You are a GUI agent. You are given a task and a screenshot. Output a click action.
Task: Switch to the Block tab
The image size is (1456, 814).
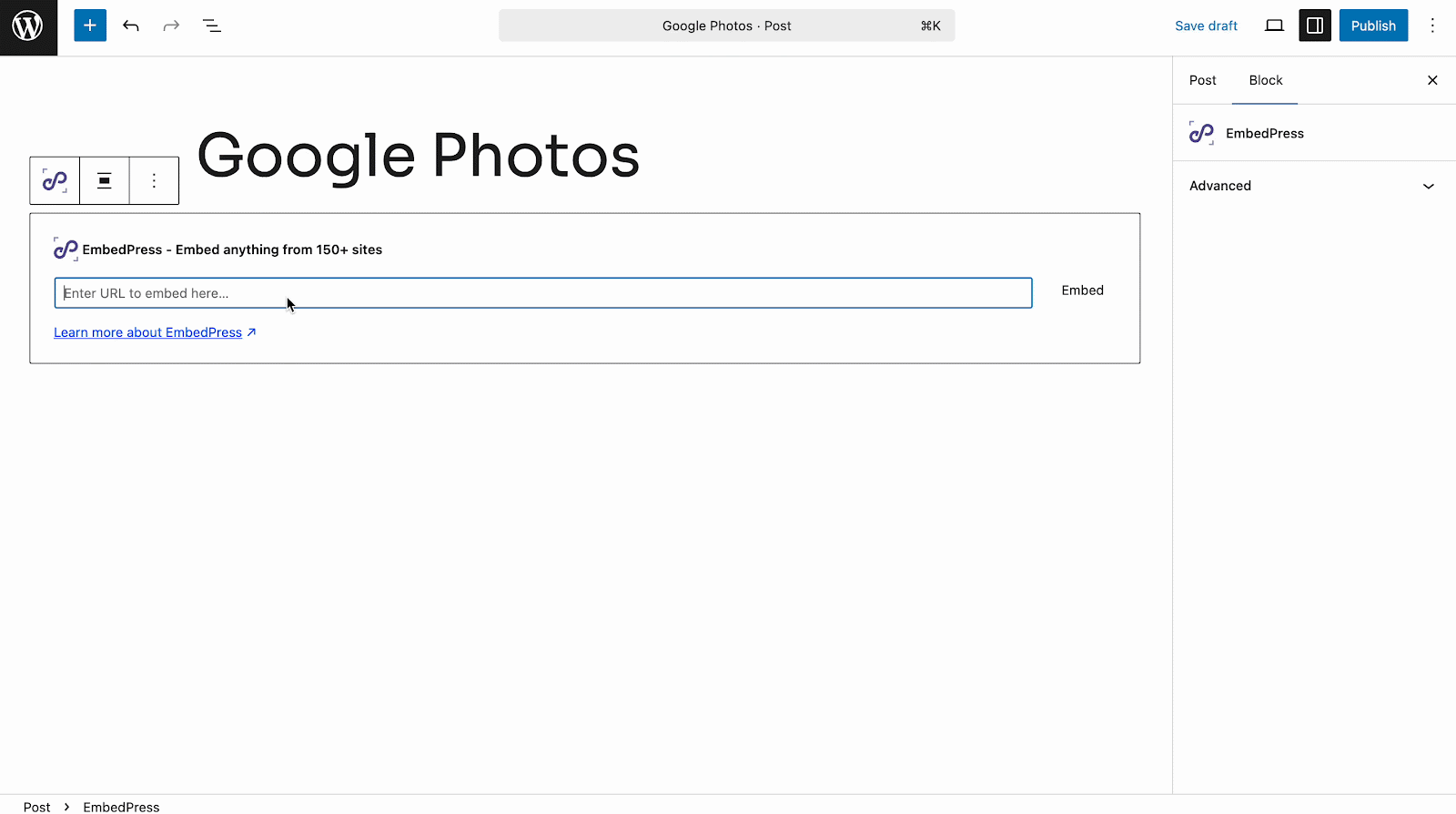(x=1265, y=80)
